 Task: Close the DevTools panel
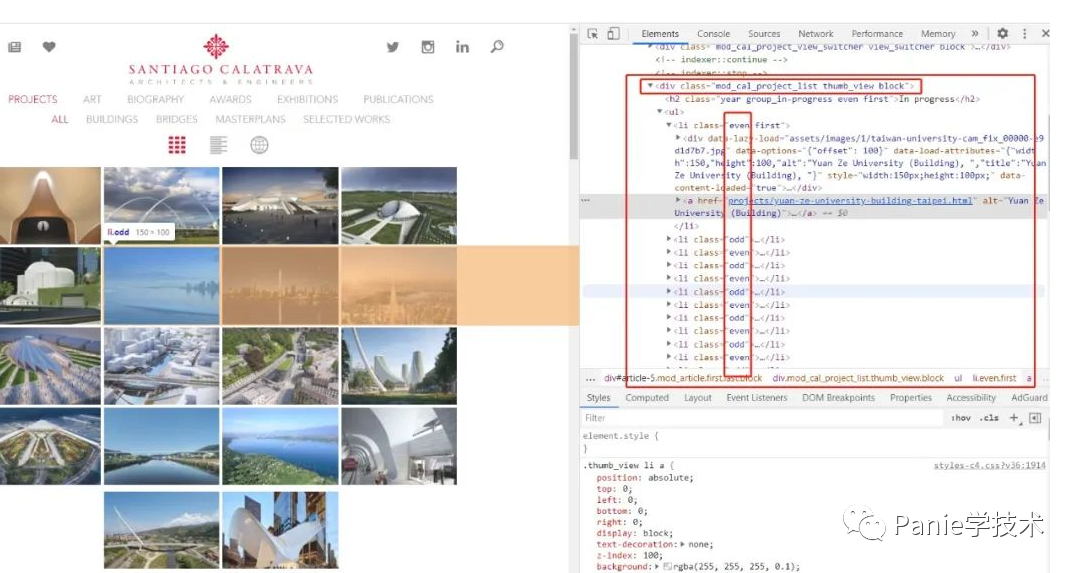point(1045,33)
